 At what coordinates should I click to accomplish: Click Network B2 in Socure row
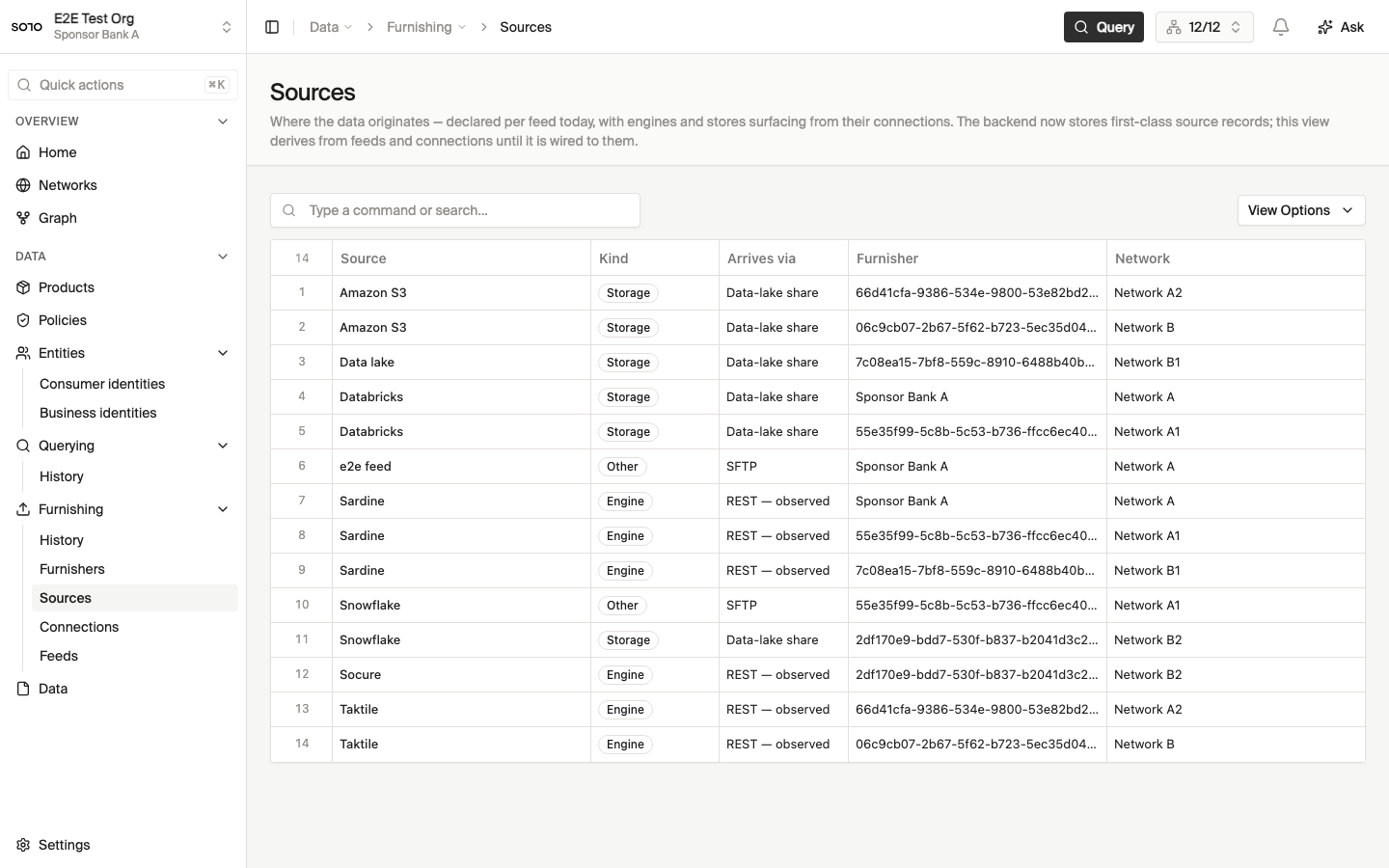pos(1148,675)
